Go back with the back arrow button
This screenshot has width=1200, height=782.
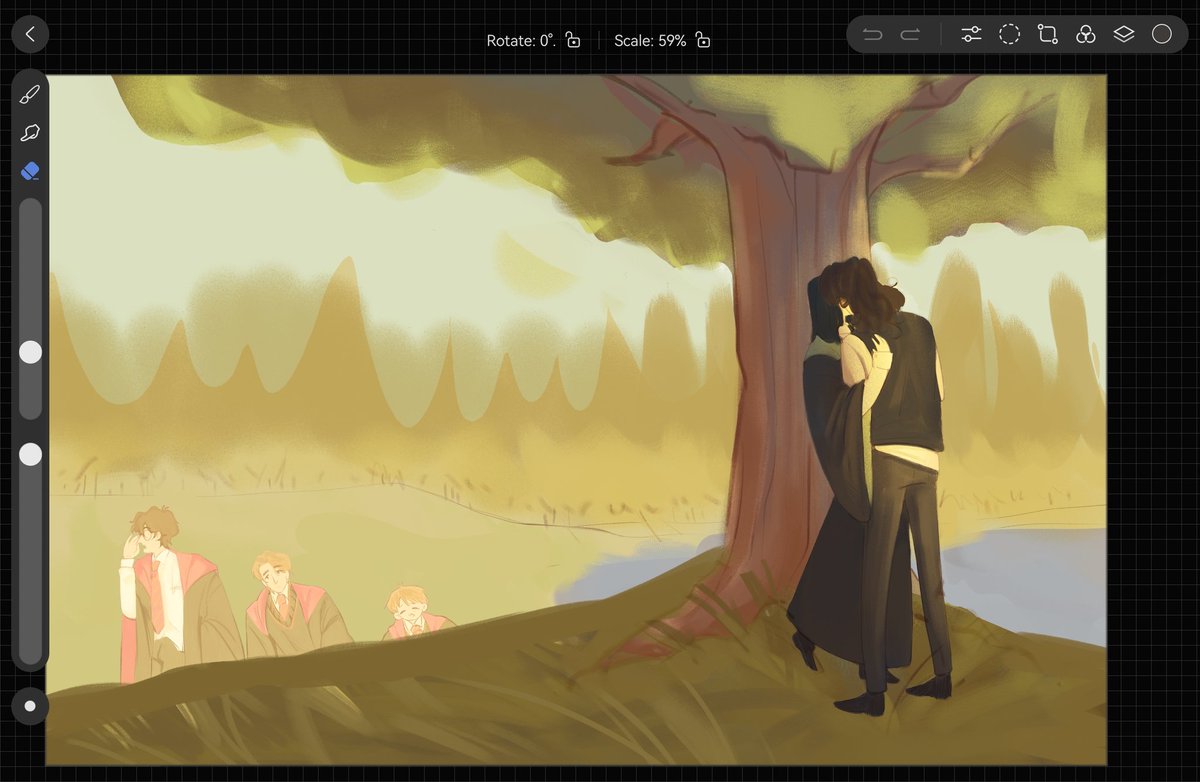[x=30, y=34]
